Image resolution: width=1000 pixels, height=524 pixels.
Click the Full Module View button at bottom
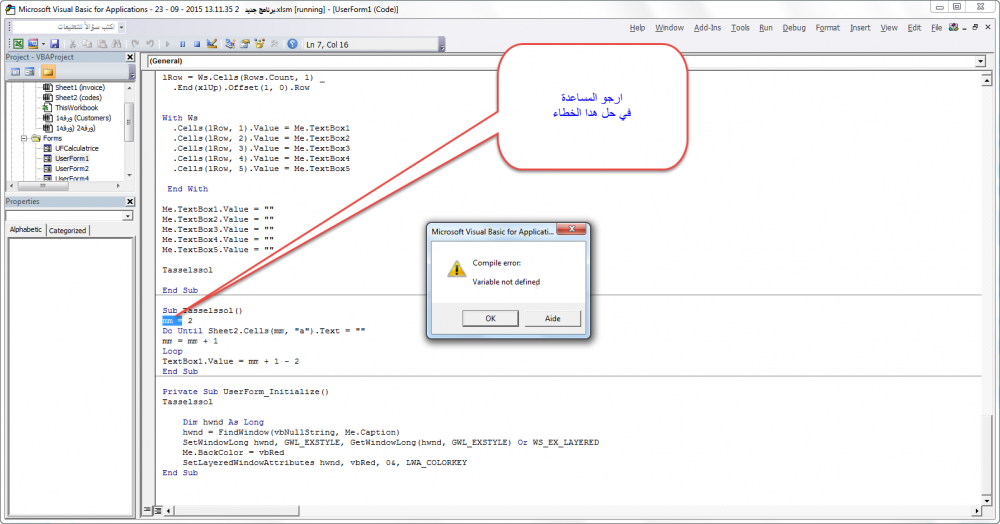click(158, 510)
